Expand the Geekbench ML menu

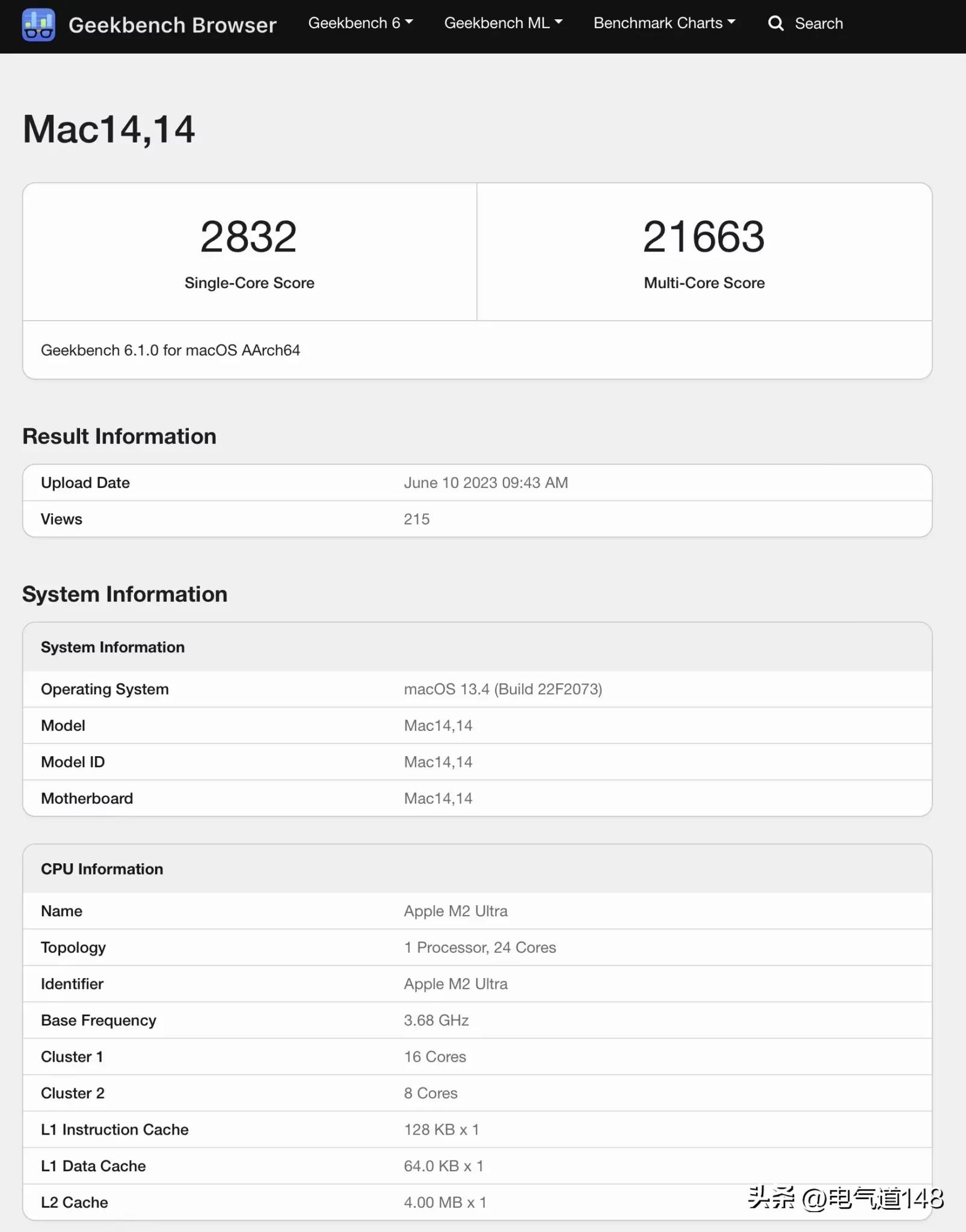coord(503,23)
